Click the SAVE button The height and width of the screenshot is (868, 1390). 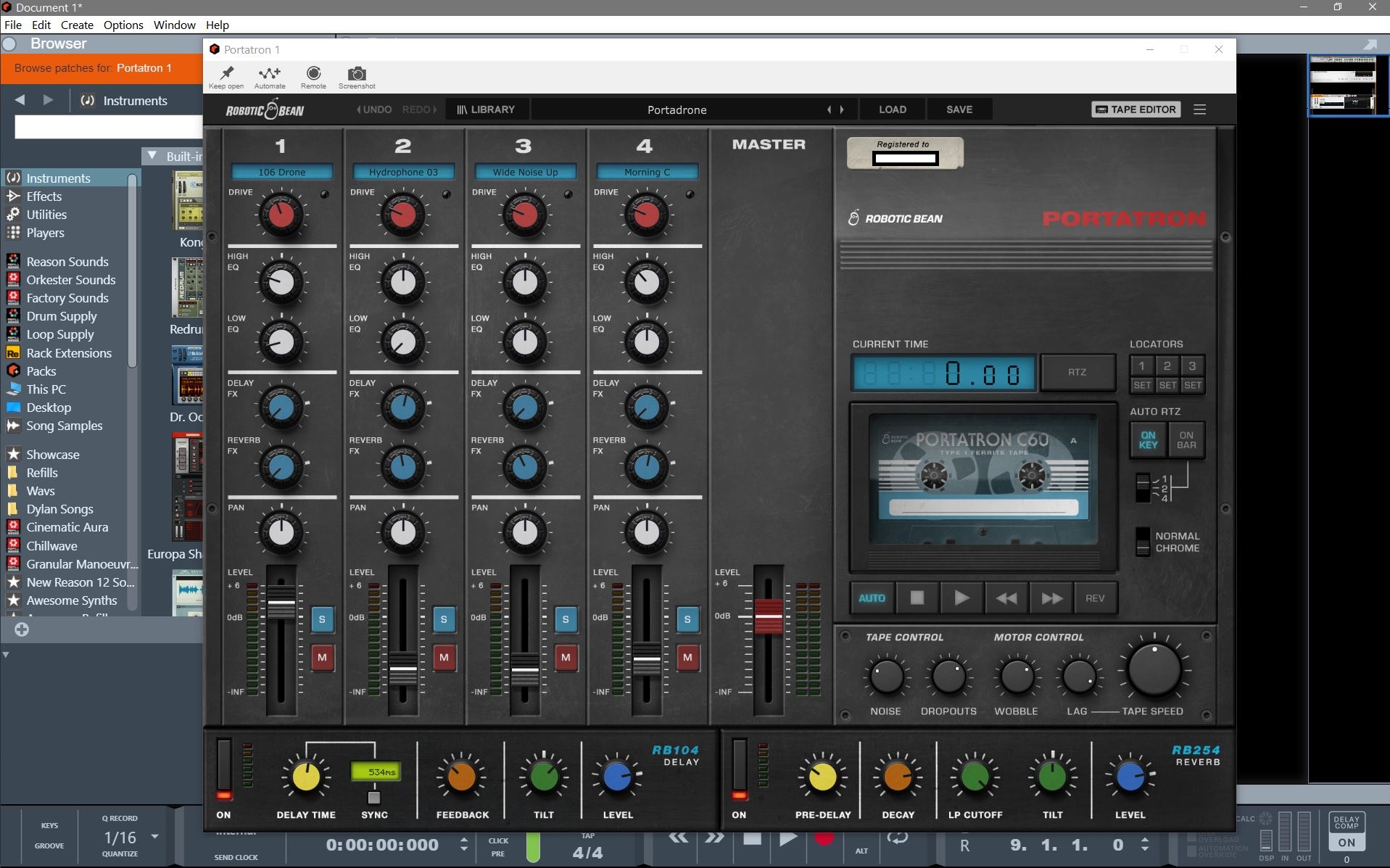(x=959, y=109)
